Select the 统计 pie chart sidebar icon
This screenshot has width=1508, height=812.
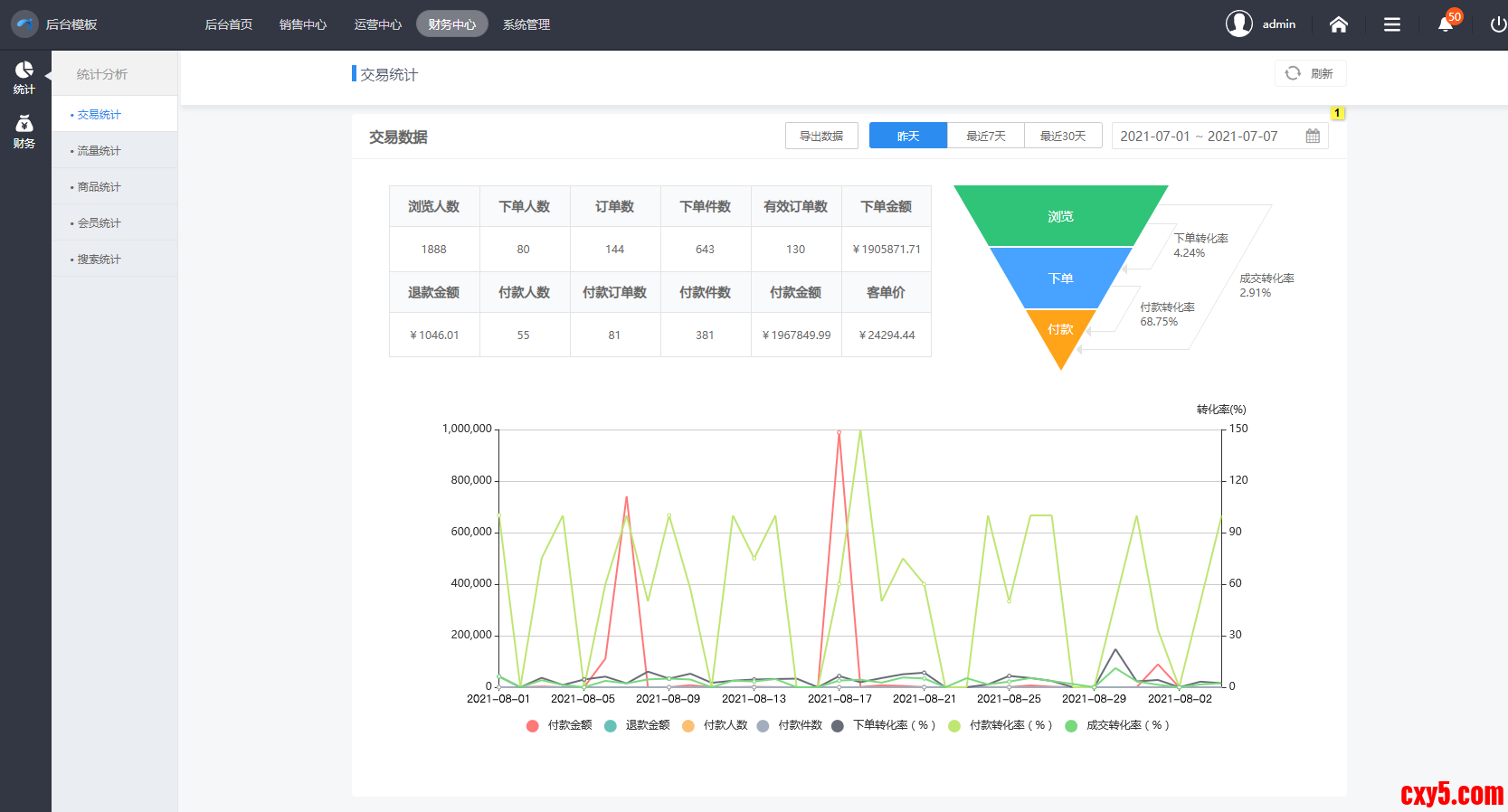click(x=24, y=77)
